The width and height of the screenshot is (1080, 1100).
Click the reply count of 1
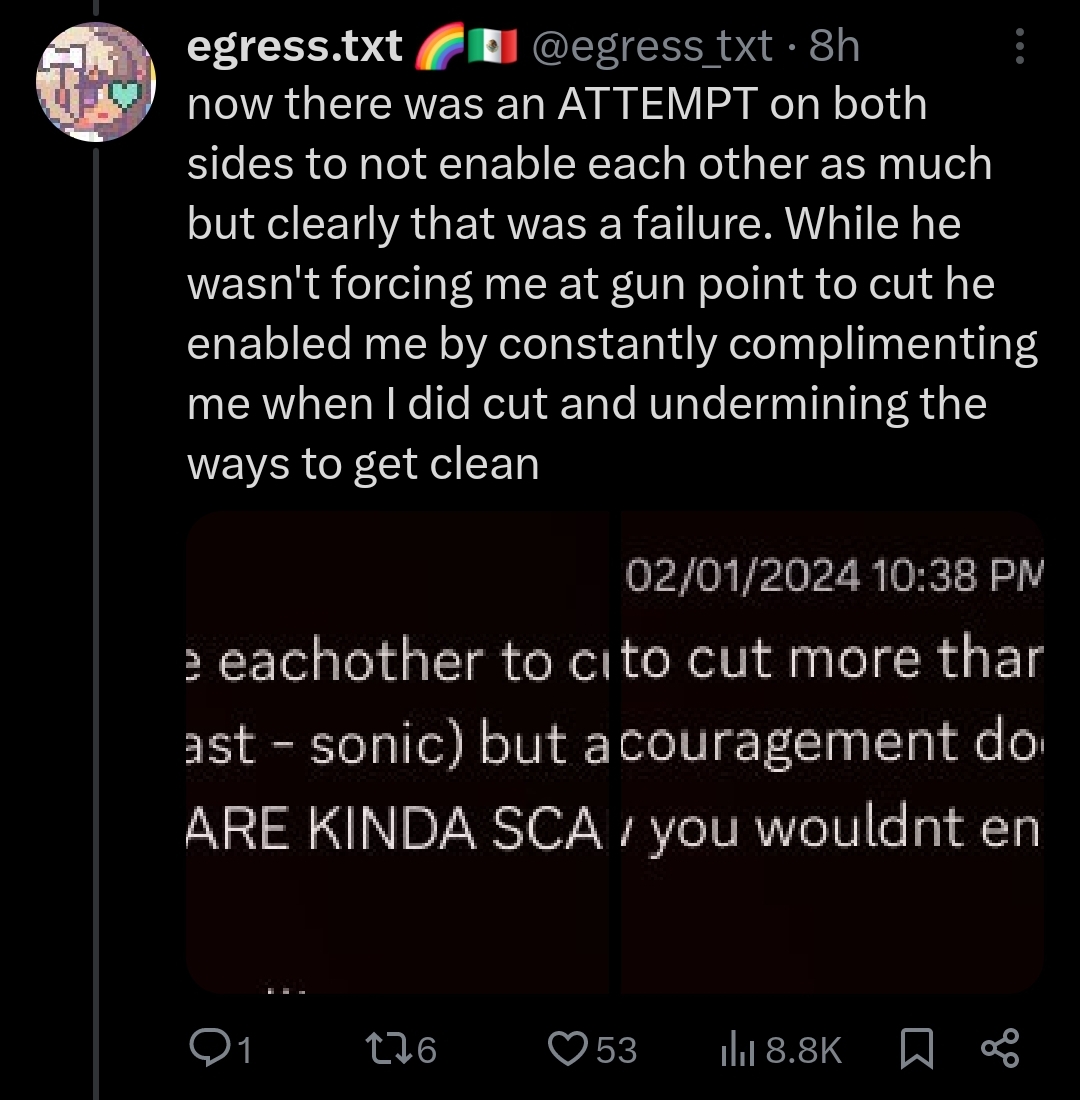[242, 1049]
